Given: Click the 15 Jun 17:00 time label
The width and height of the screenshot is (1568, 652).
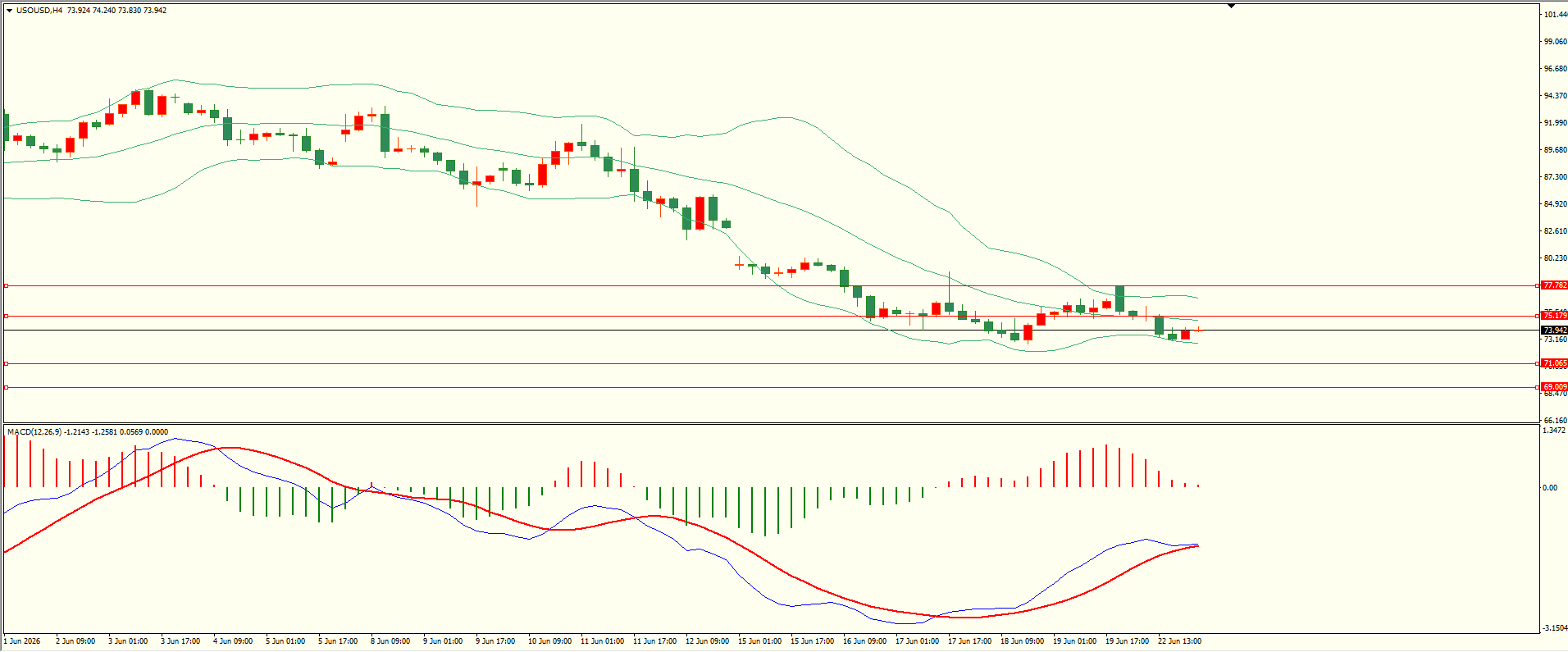Looking at the screenshot, I should (x=812, y=641).
